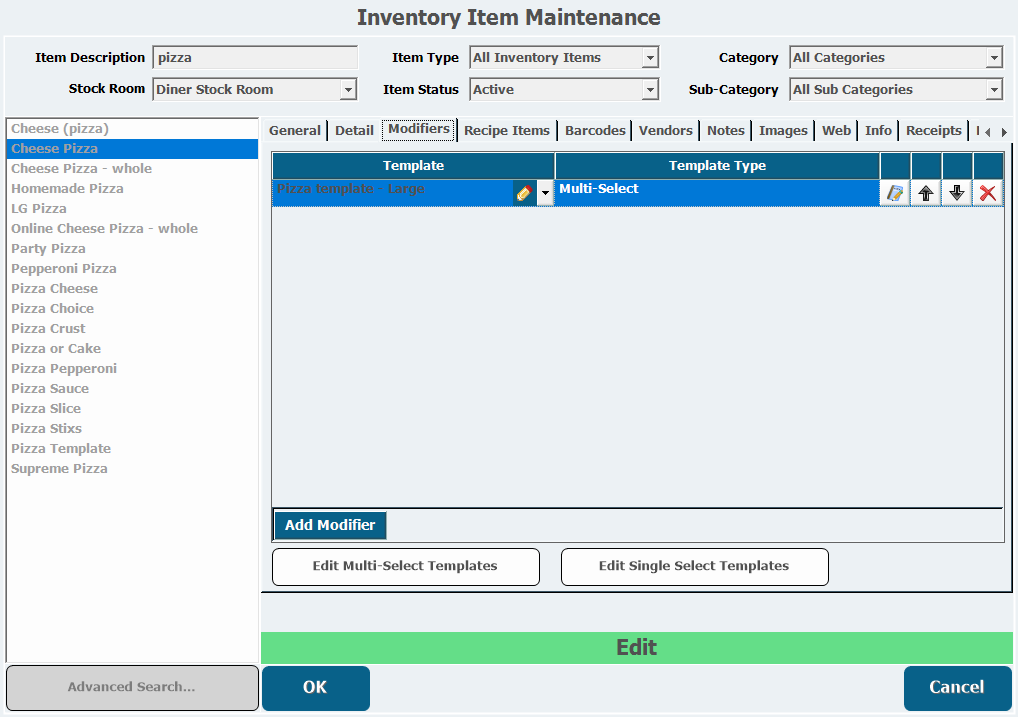Move modifier up with the up arrow

pos(926,193)
